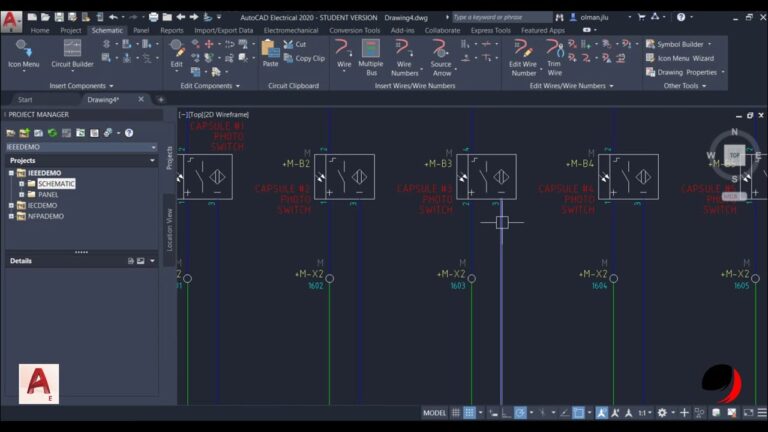Open Edit Wire Number tool
This screenshot has width=768, height=432.
(523, 58)
